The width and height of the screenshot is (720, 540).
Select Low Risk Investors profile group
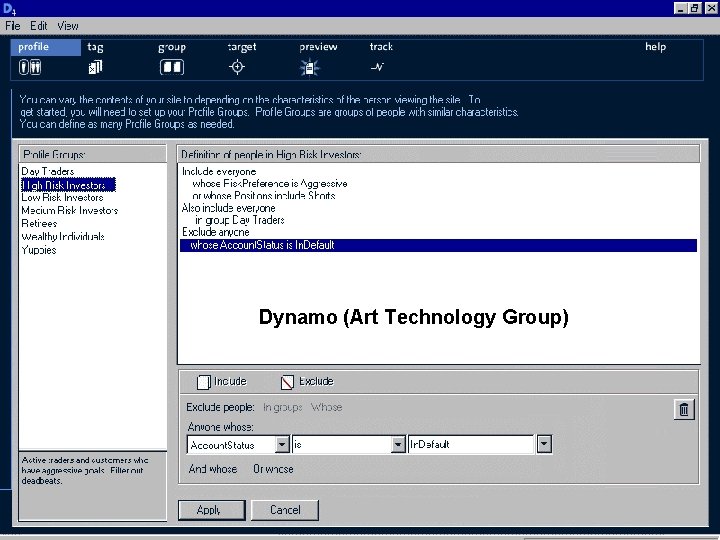click(62, 197)
